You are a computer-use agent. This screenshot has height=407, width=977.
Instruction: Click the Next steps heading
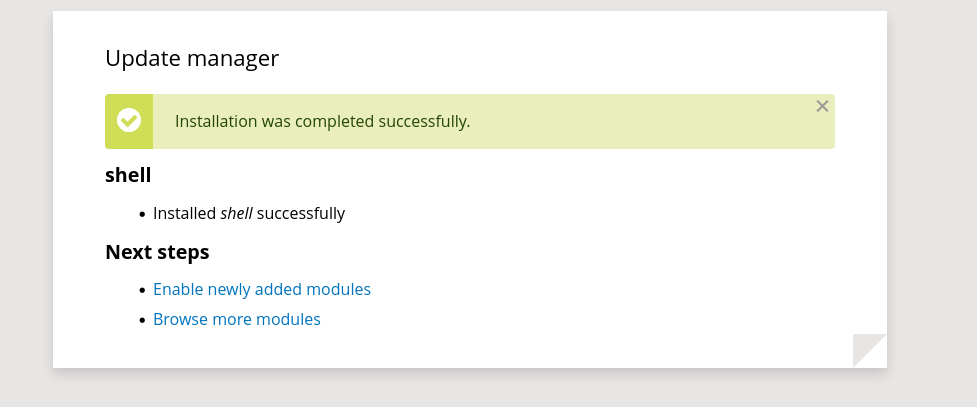(x=157, y=252)
